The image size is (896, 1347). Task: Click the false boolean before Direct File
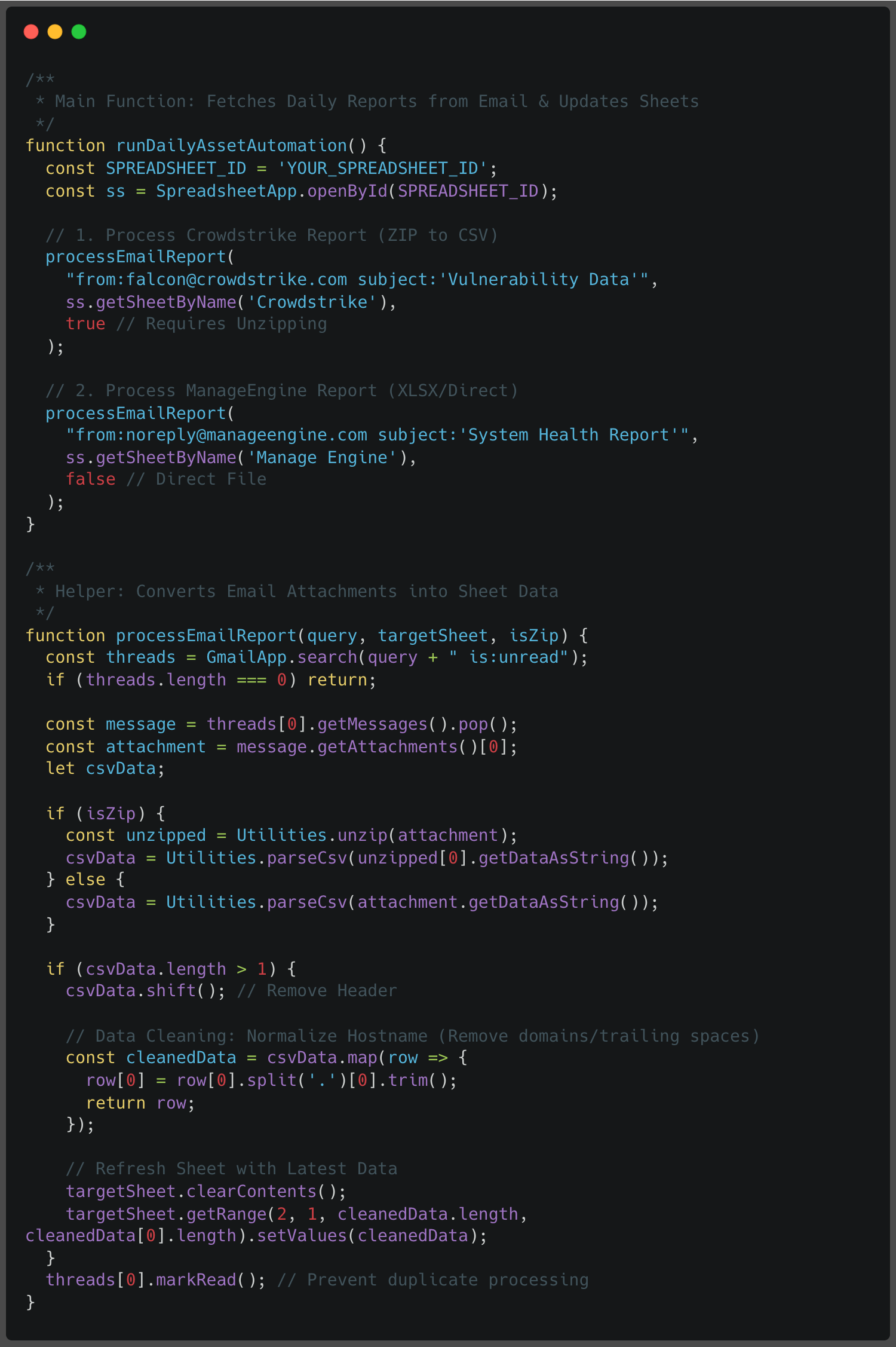pyautogui.click(x=90, y=479)
